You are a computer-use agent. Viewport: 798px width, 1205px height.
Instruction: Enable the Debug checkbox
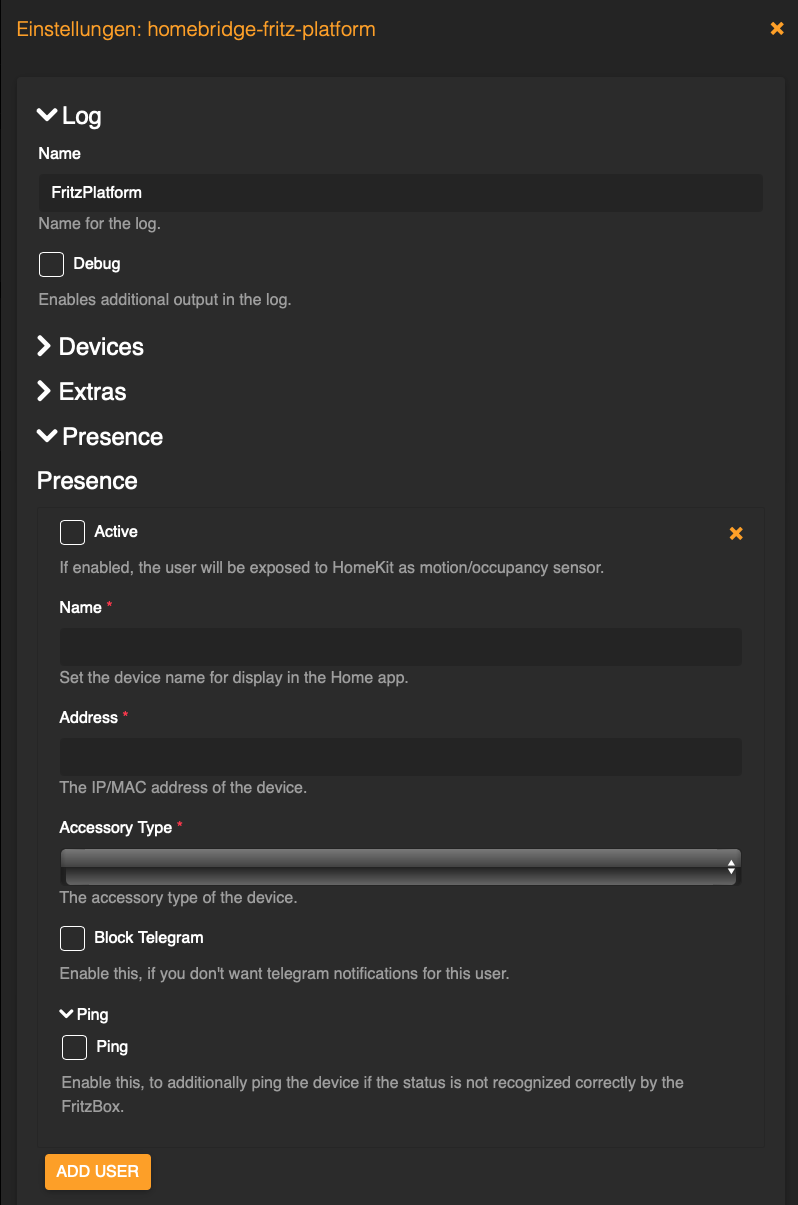coord(51,264)
